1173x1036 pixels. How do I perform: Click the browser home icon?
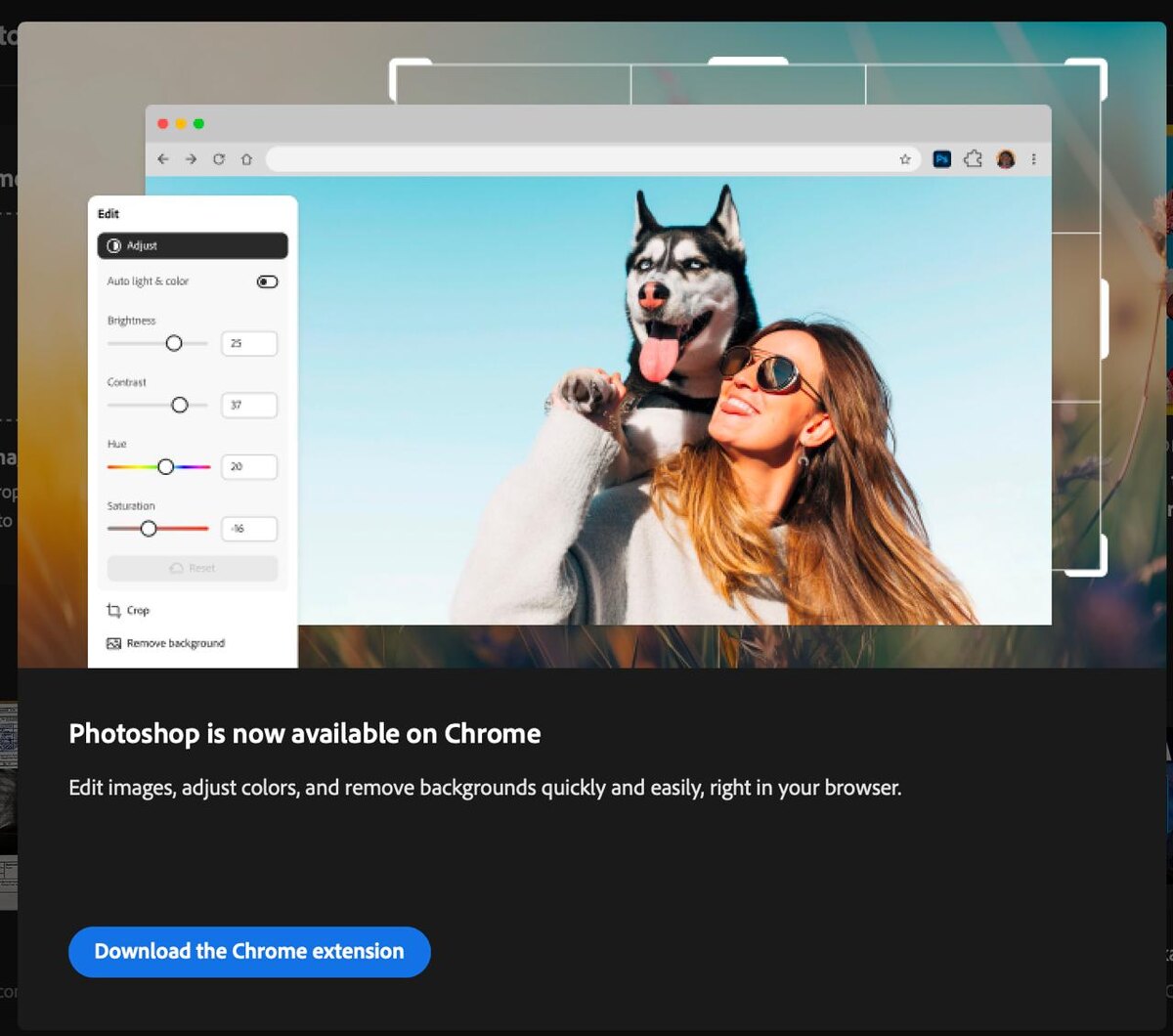point(246,159)
